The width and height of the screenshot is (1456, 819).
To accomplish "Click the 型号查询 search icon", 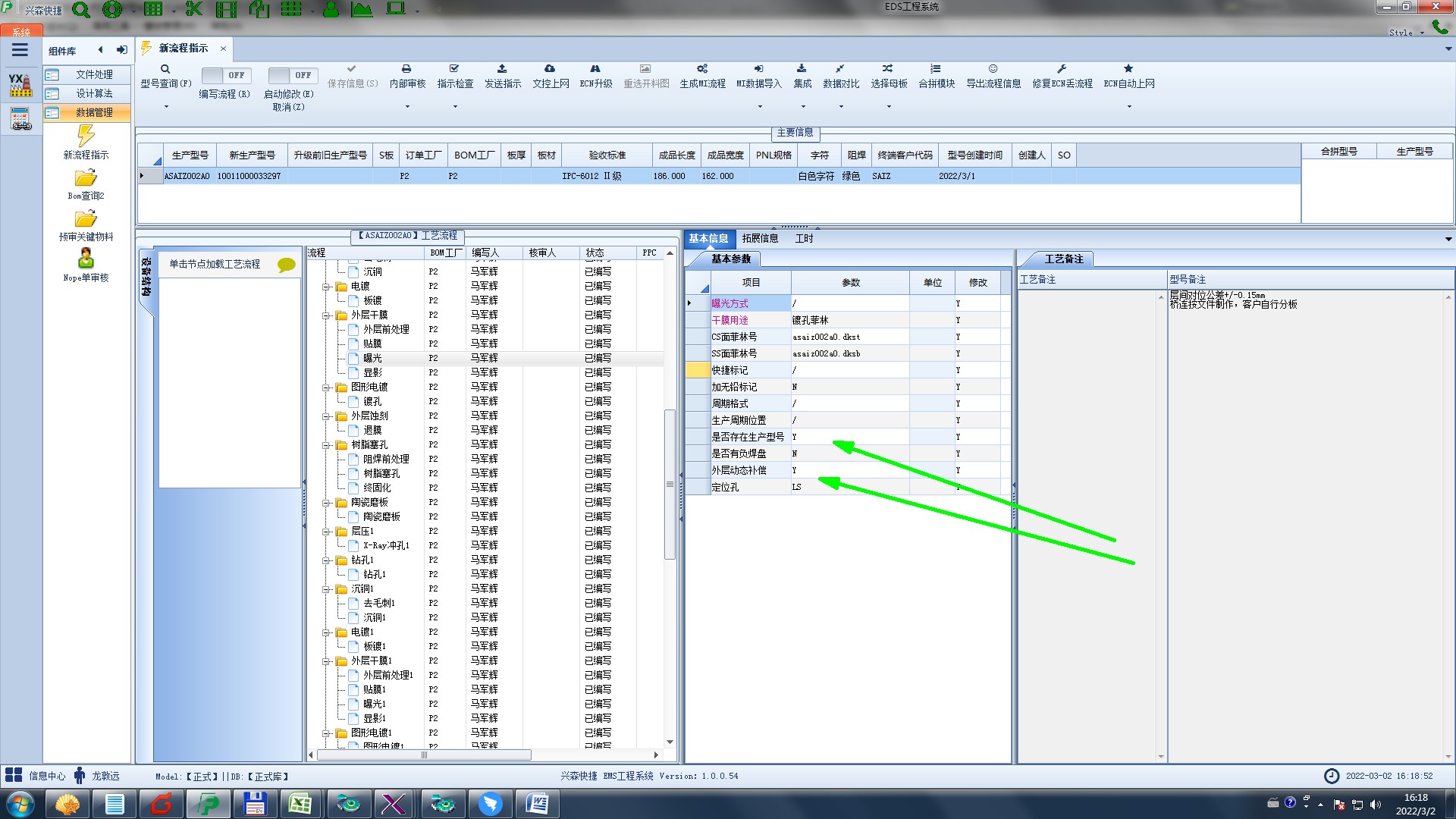I will tap(165, 69).
